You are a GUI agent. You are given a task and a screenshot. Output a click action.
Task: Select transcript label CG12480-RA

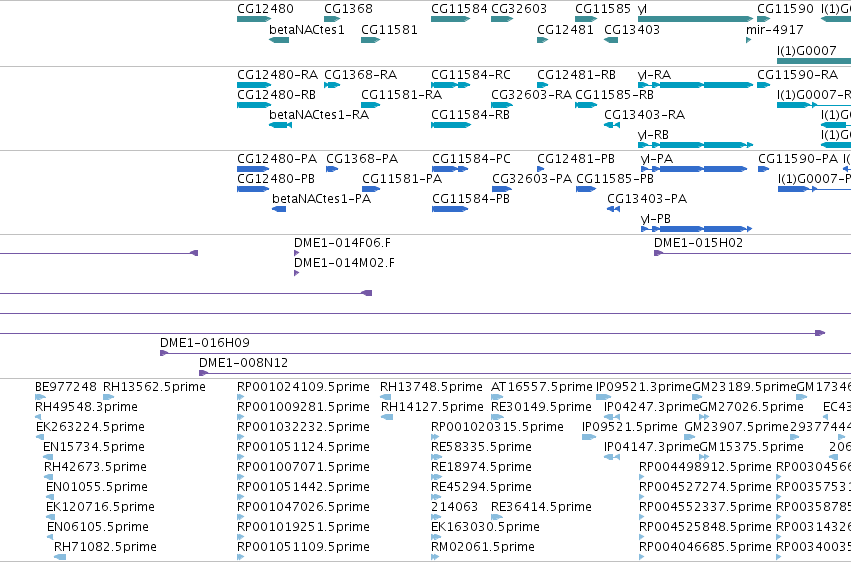pyautogui.click(x=277, y=74)
